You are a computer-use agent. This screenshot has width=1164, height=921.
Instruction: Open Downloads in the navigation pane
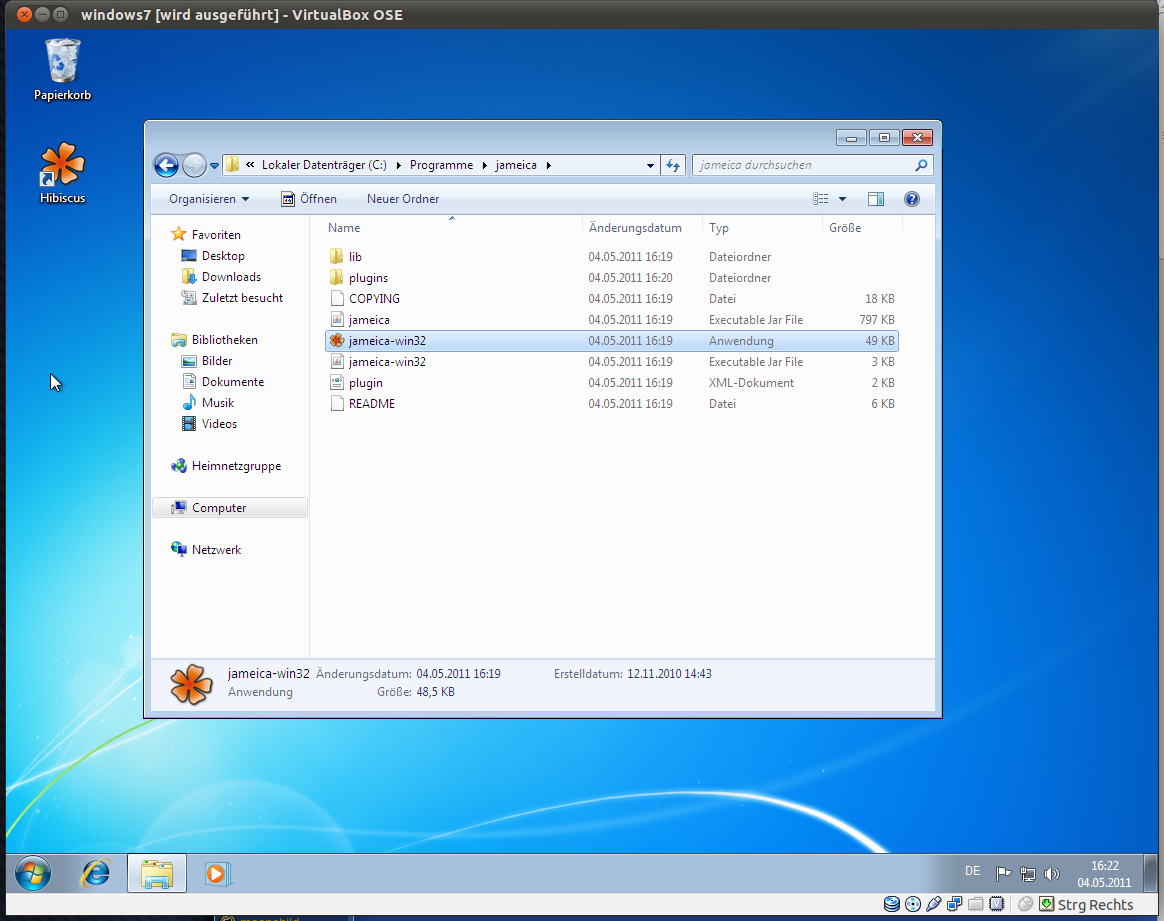click(221, 277)
